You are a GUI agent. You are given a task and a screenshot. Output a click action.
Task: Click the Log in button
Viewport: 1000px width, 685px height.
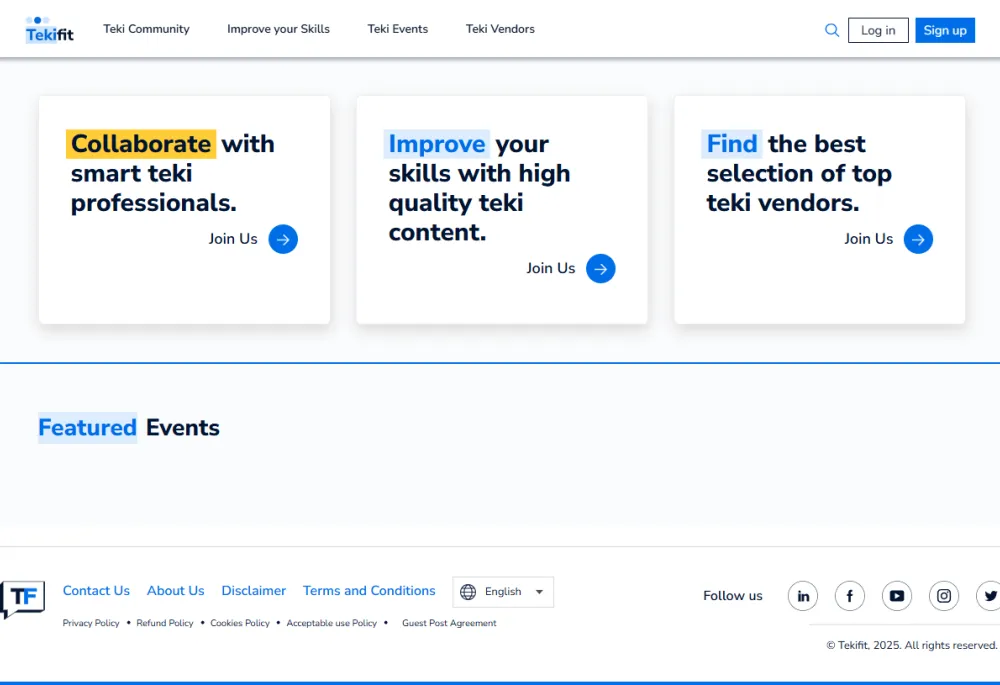pyautogui.click(x=878, y=30)
